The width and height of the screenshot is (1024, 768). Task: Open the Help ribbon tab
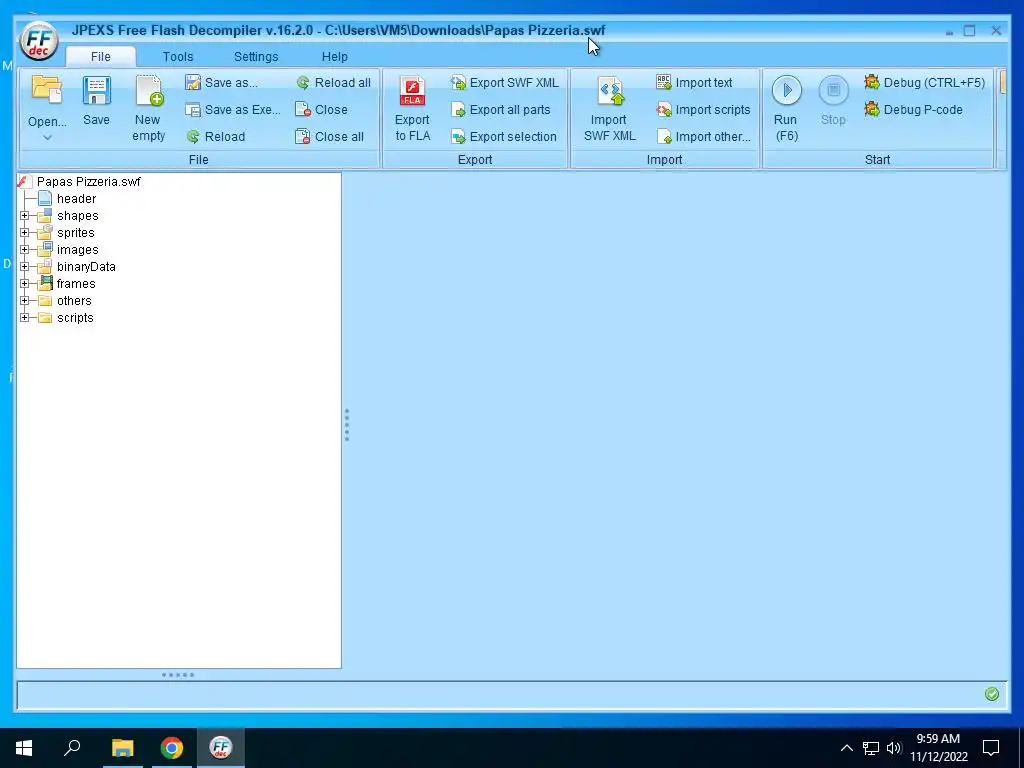point(334,57)
